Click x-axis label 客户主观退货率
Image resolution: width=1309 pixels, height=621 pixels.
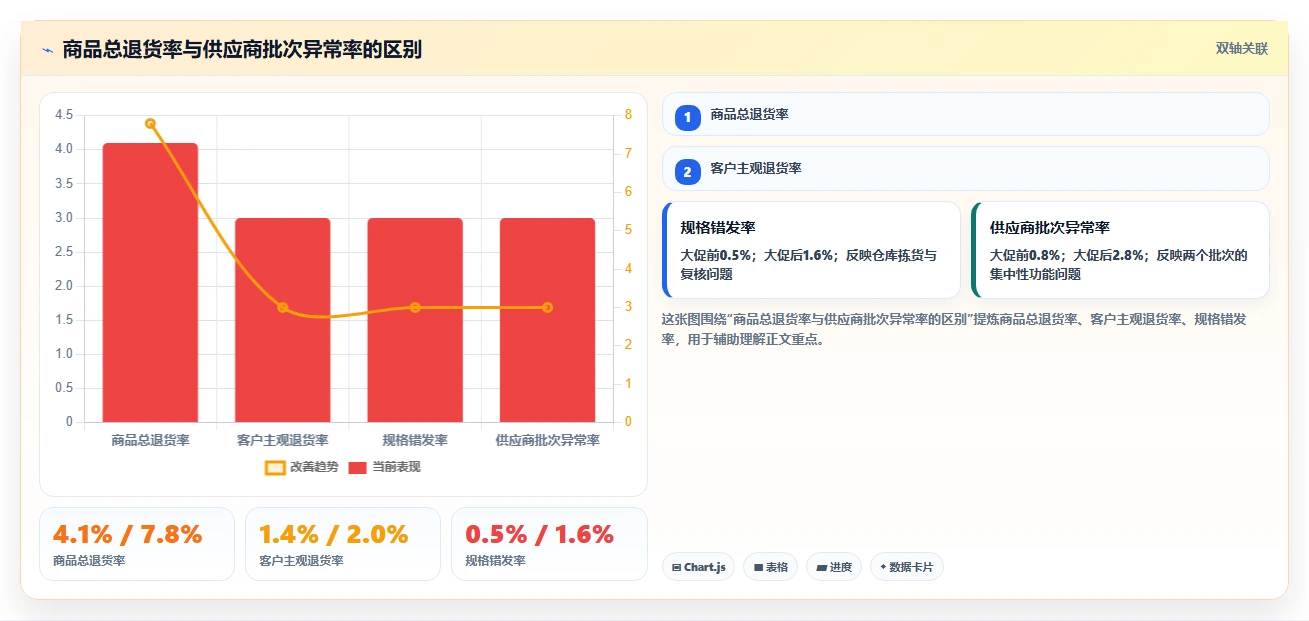click(282, 440)
